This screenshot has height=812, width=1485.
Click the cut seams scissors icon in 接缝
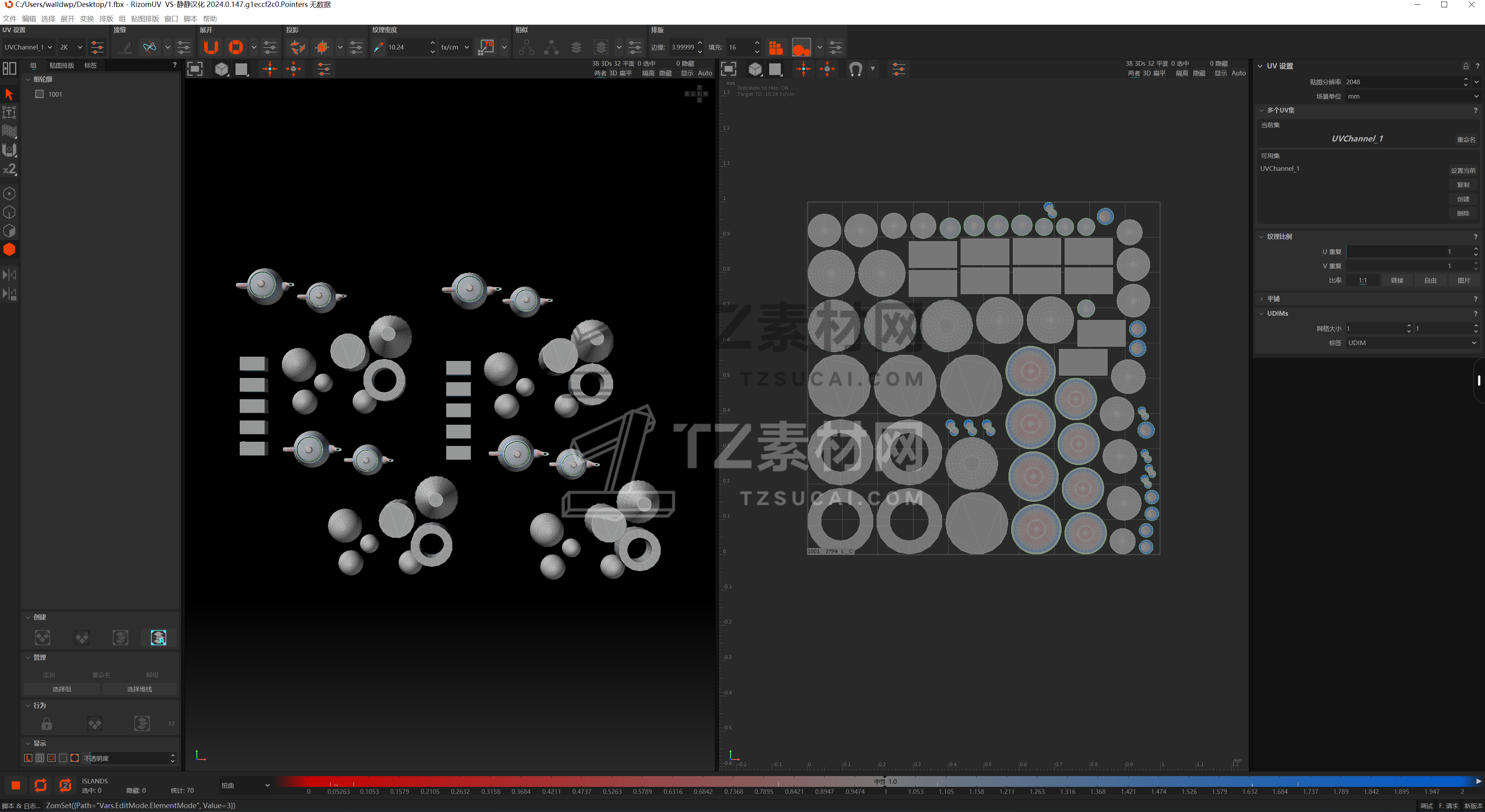point(150,47)
